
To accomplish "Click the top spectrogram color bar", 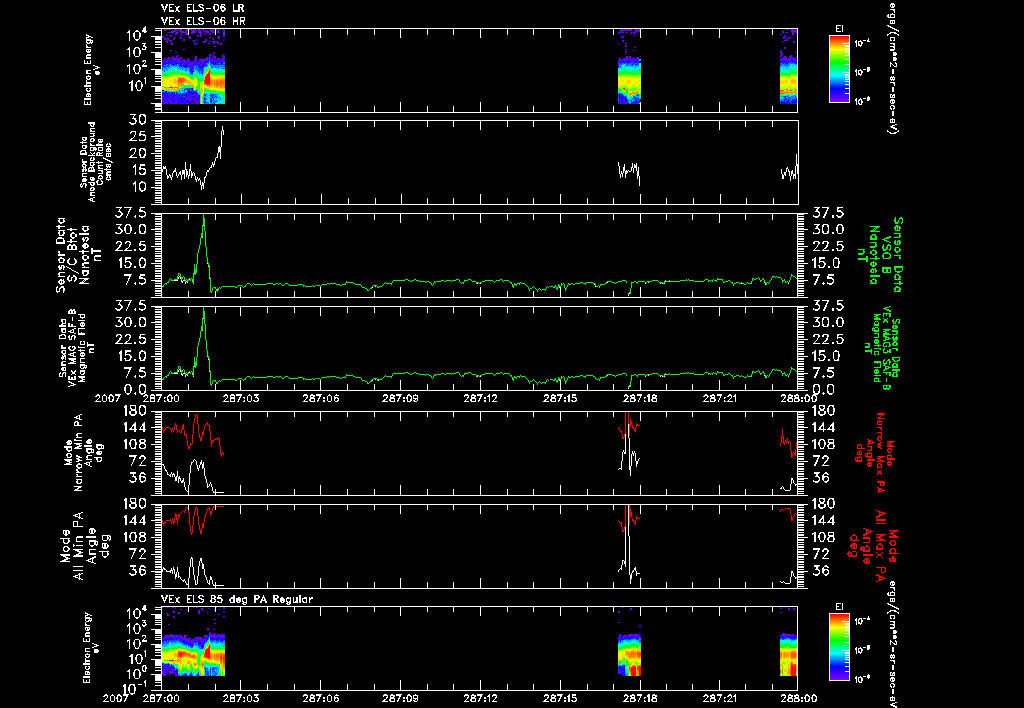I will pyautogui.click(x=839, y=69).
